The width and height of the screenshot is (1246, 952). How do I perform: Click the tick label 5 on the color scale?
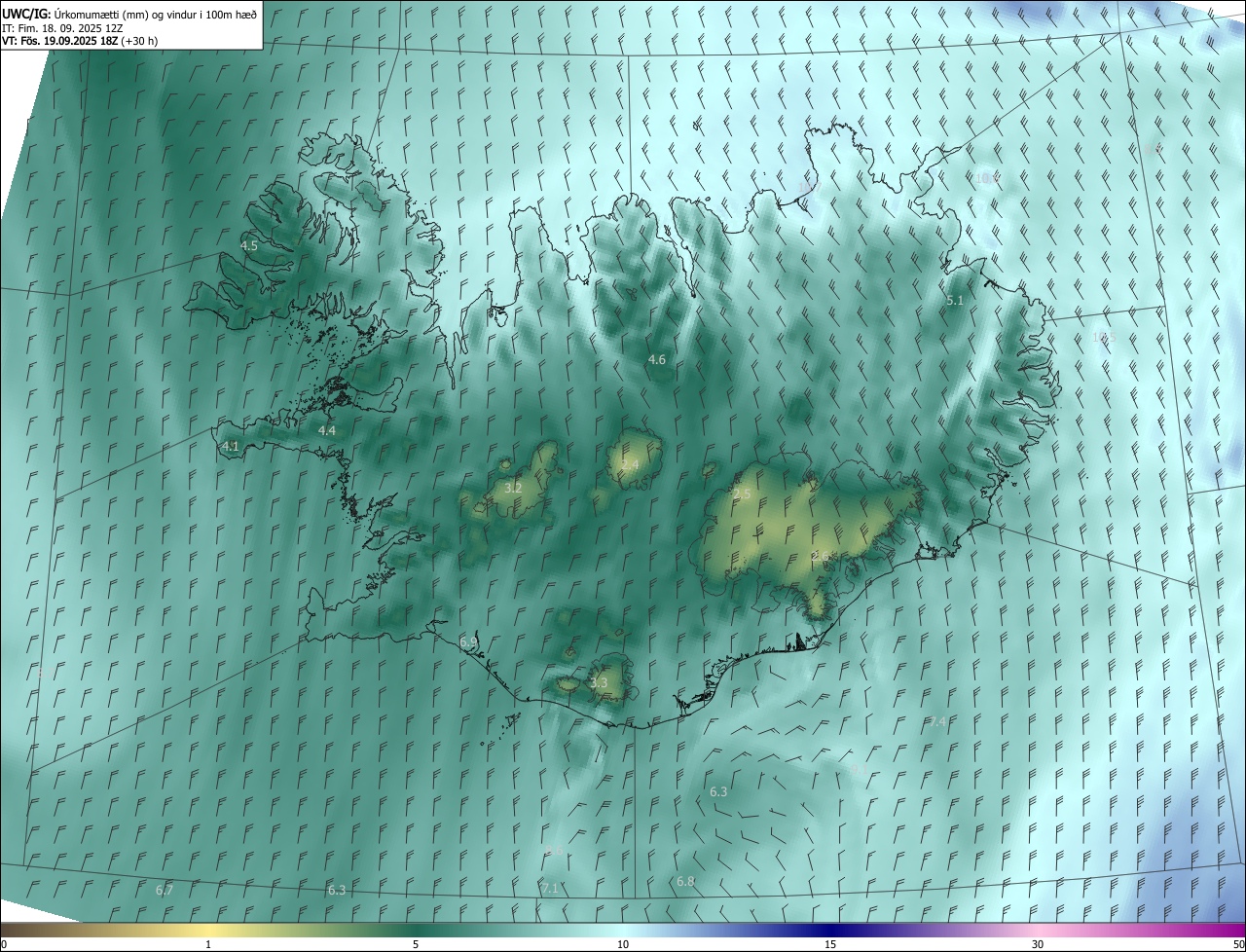[416, 944]
